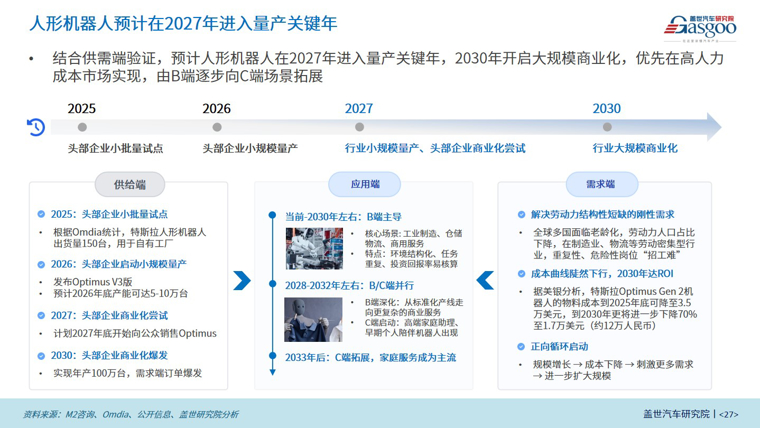
Task: Click the check icon beside 2025: 头部企业小批量试点
Action: (x=41, y=214)
